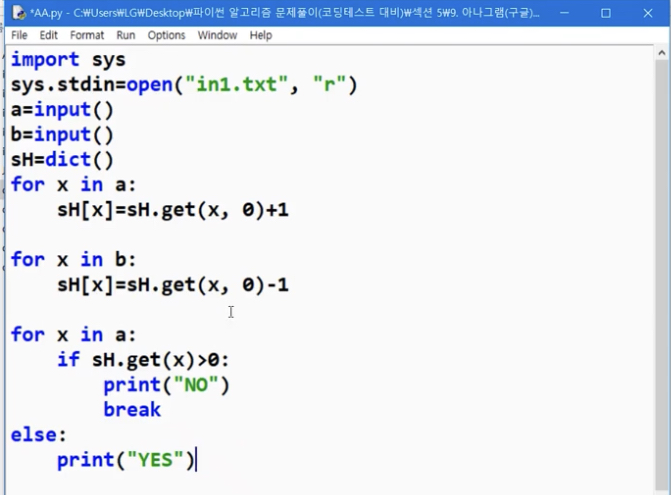The image size is (671, 495).
Task: Click the vertical scrollbar thumb
Action: click(662, 274)
